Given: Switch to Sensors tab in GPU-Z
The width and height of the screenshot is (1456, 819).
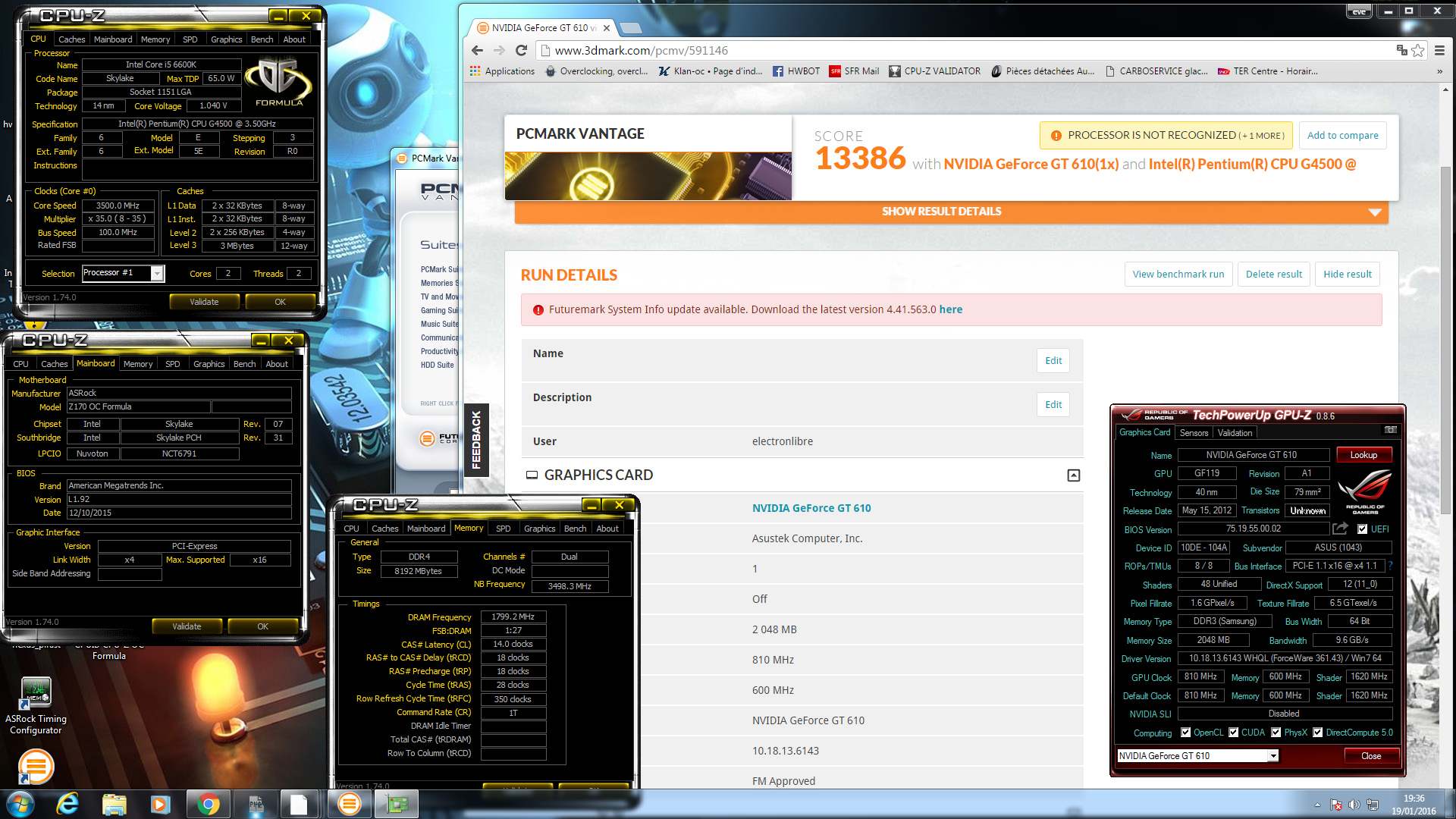Looking at the screenshot, I should point(1194,433).
